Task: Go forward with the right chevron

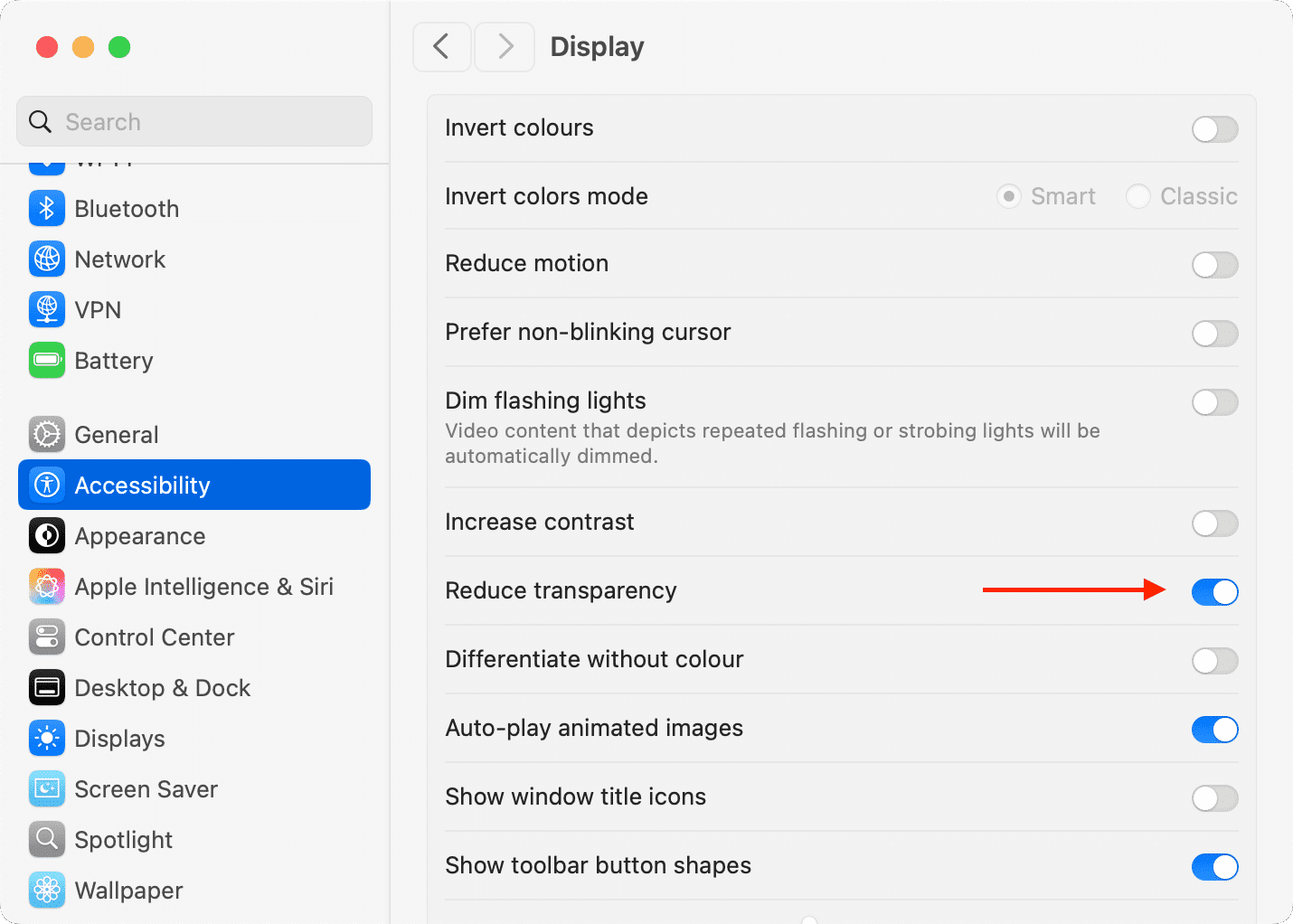Action: (505, 47)
